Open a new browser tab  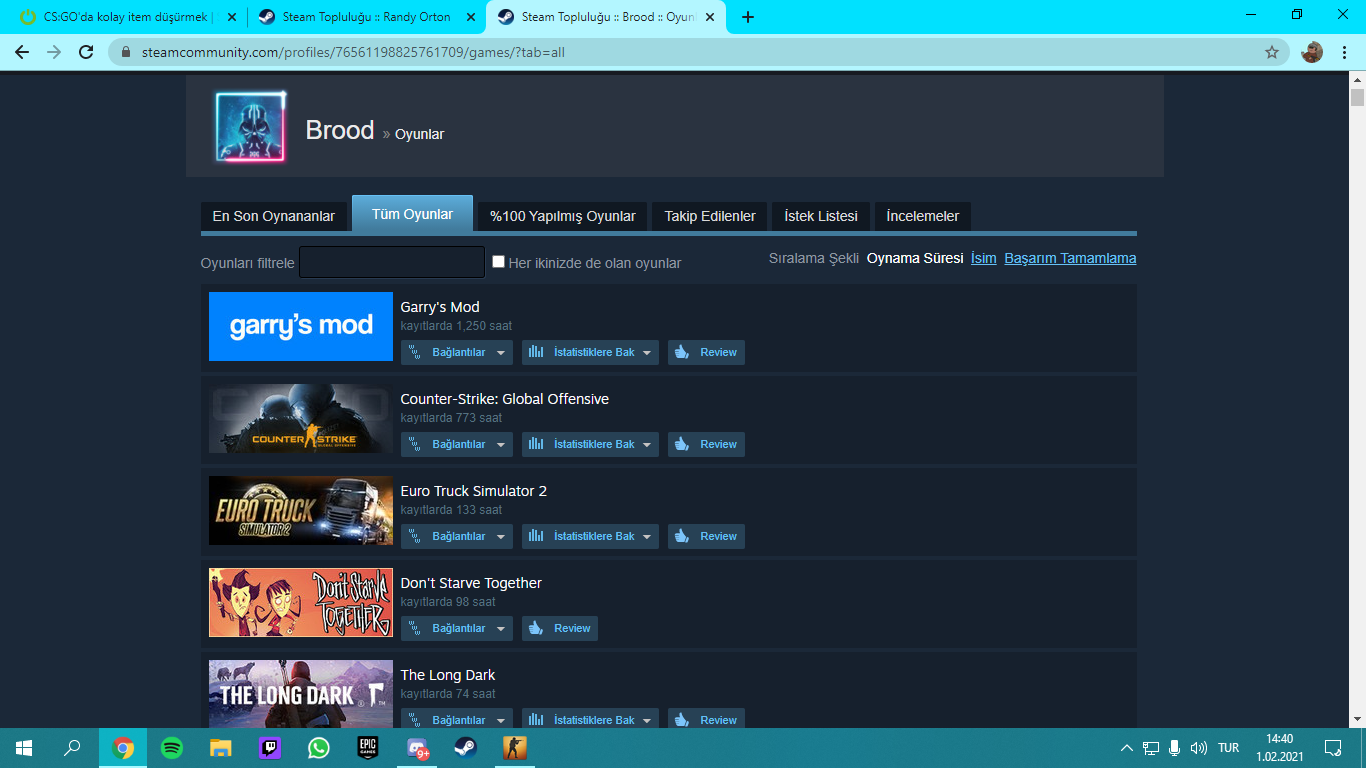click(748, 17)
